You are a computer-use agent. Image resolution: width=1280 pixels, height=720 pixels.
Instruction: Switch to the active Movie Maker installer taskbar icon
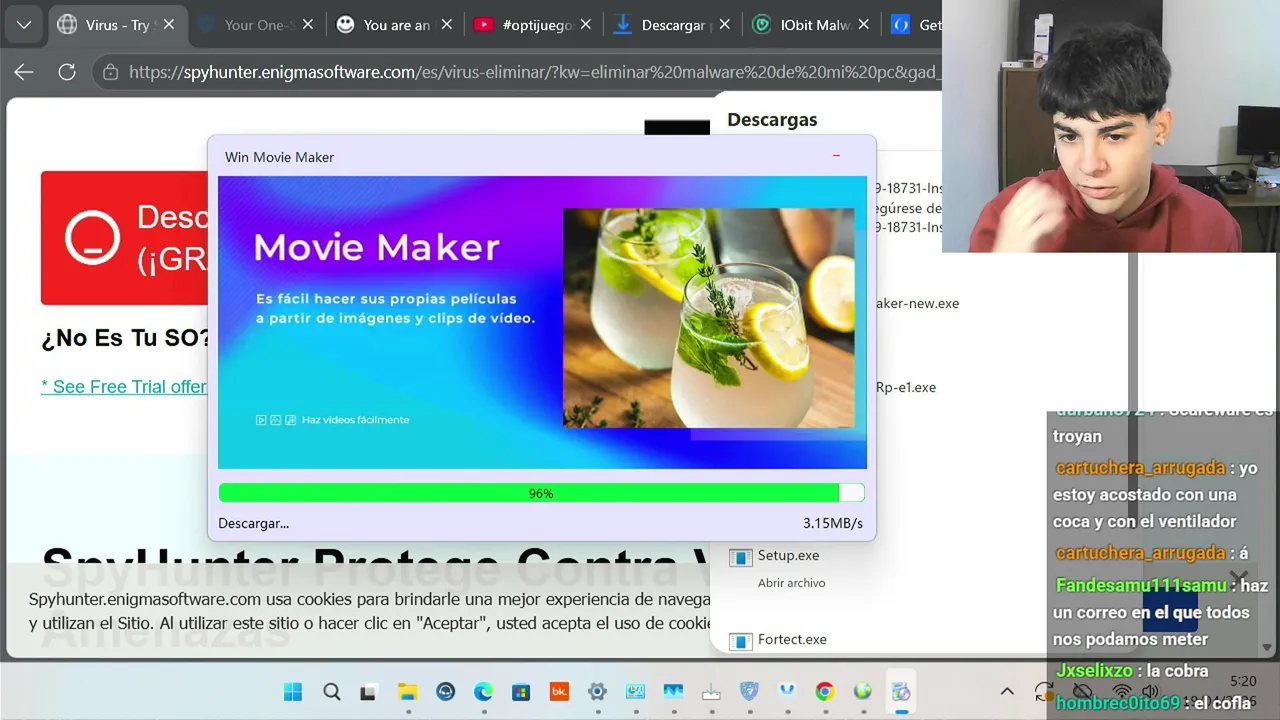[901, 691]
